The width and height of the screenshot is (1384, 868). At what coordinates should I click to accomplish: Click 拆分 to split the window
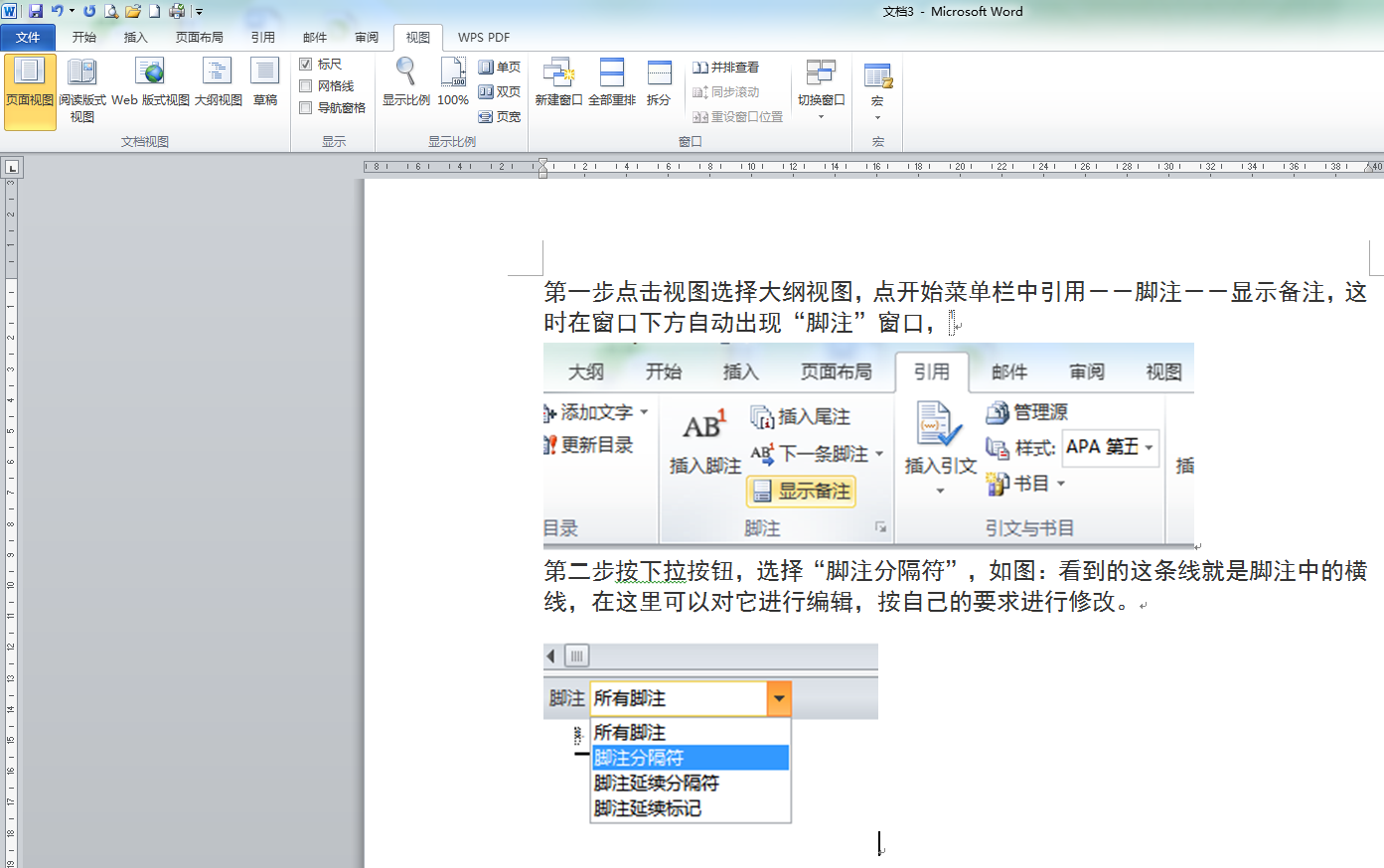click(x=659, y=82)
